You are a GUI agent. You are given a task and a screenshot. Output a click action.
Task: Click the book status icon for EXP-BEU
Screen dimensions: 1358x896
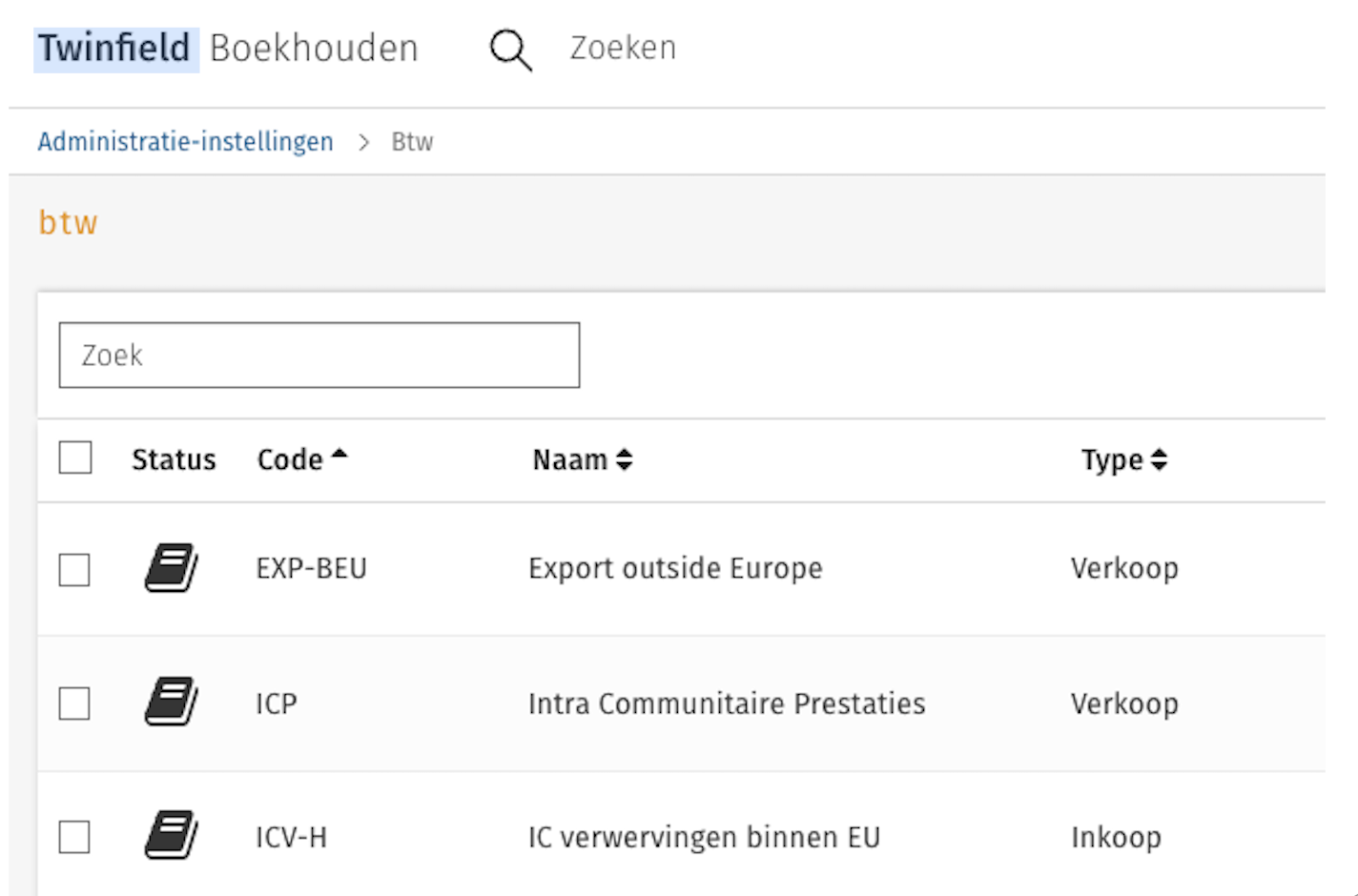pyautogui.click(x=172, y=568)
